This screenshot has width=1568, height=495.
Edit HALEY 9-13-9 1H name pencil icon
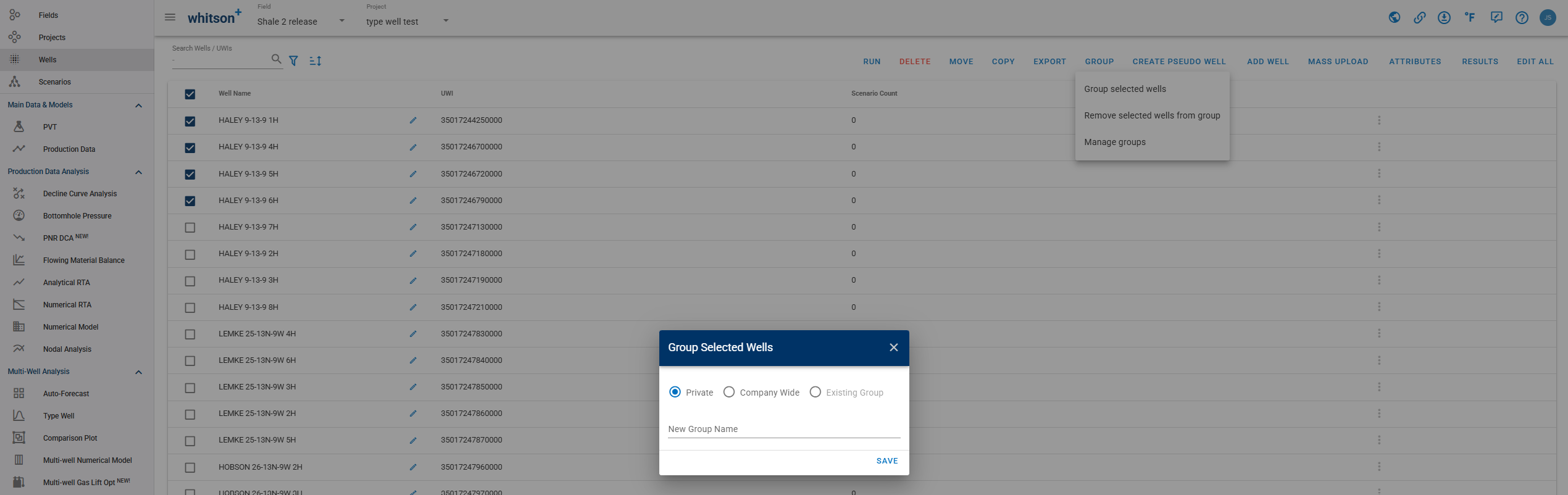(x=413, y=120)
